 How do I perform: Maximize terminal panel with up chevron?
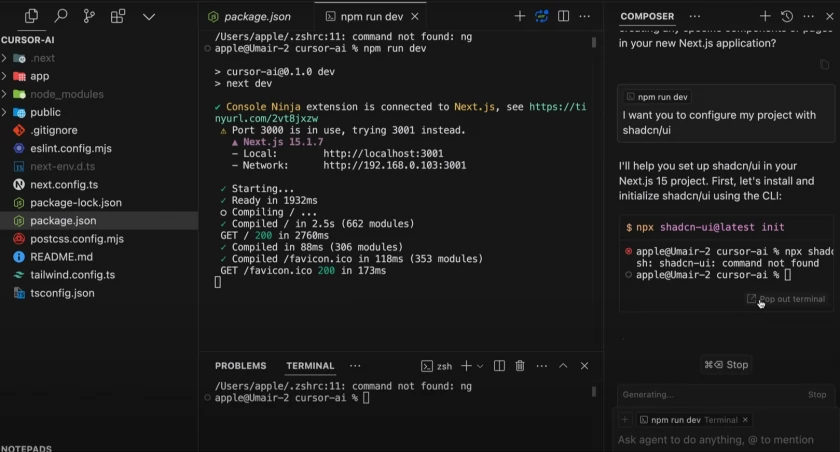[x=563, y=366]
